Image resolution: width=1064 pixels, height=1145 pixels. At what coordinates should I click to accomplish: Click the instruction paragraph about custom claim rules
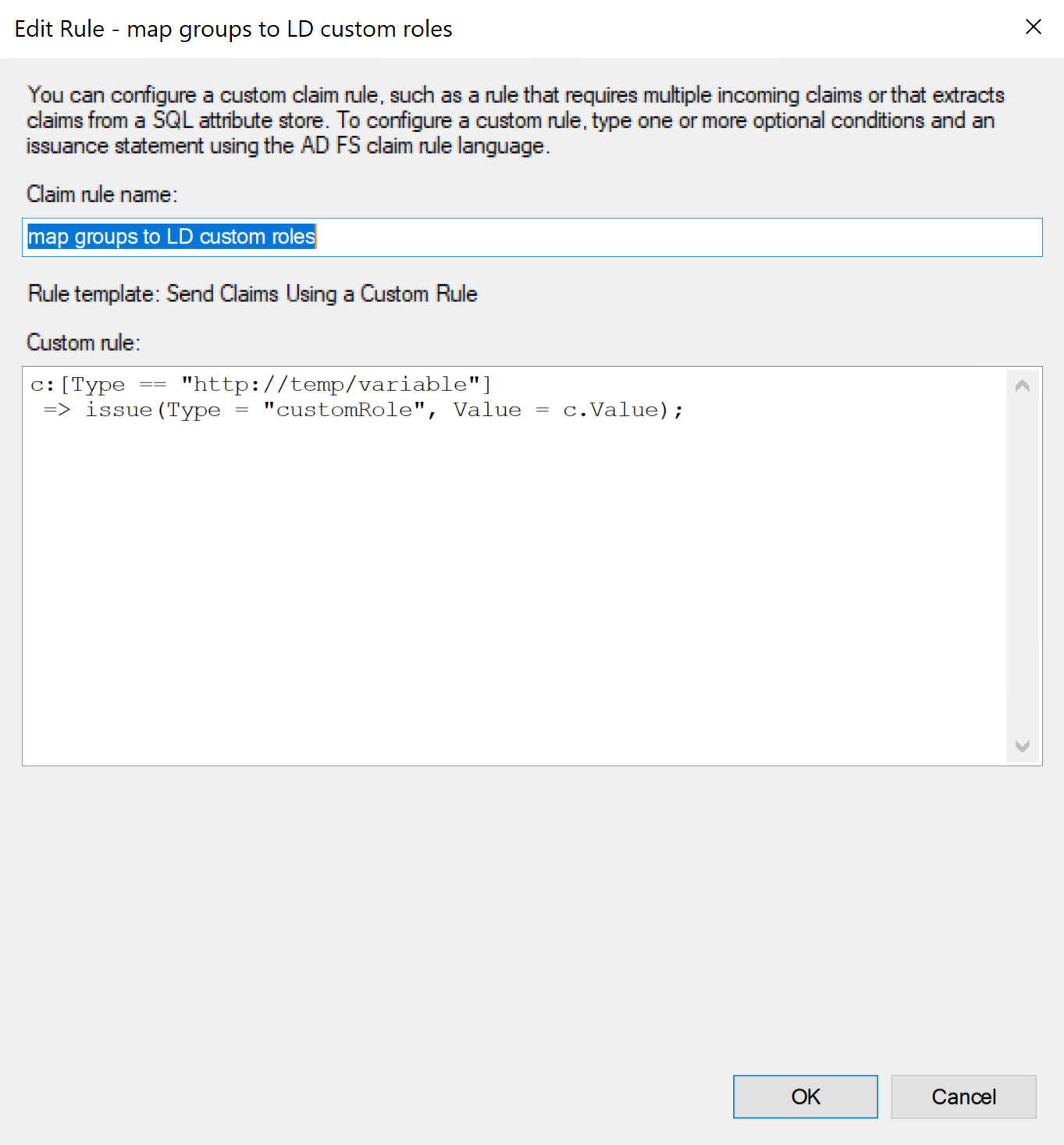point(515,119)
